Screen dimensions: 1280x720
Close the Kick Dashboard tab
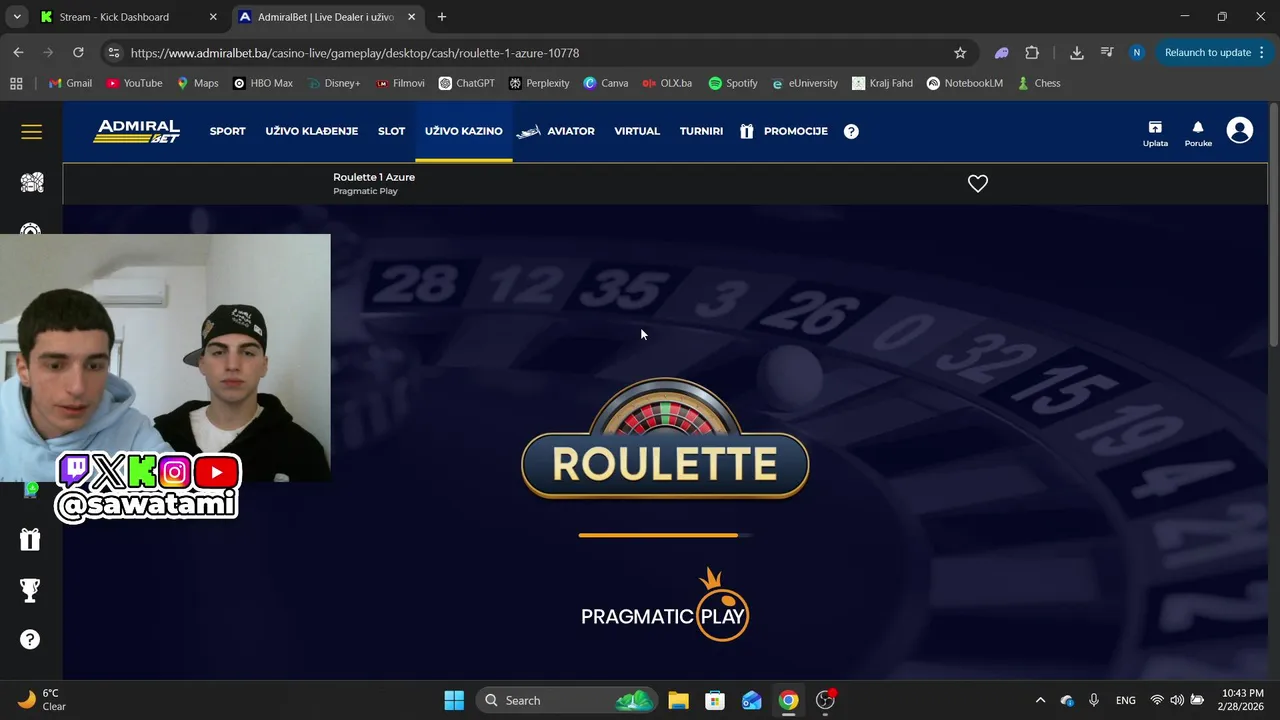click(x=213, y=17)
